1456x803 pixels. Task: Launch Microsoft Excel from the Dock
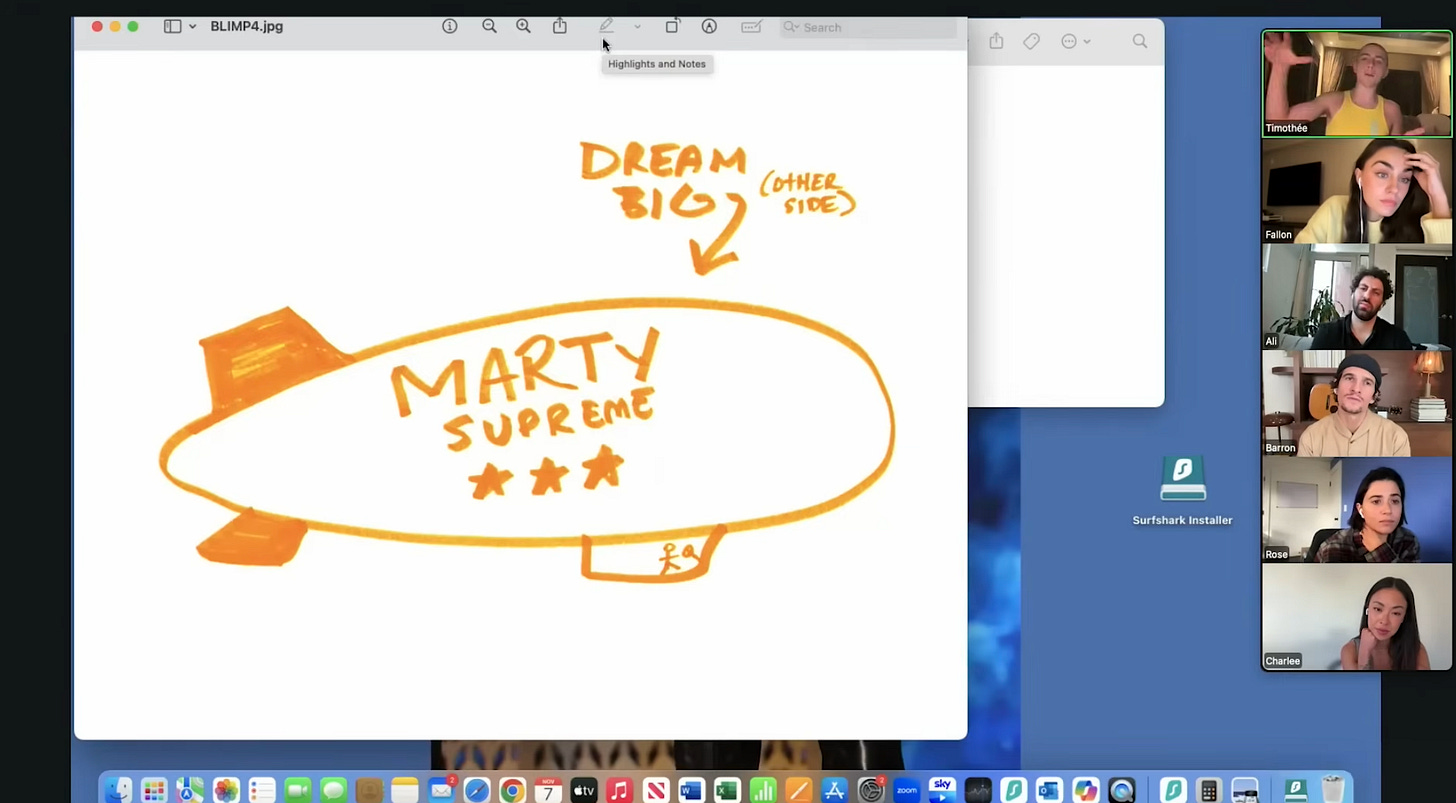(x=727, y=790)
